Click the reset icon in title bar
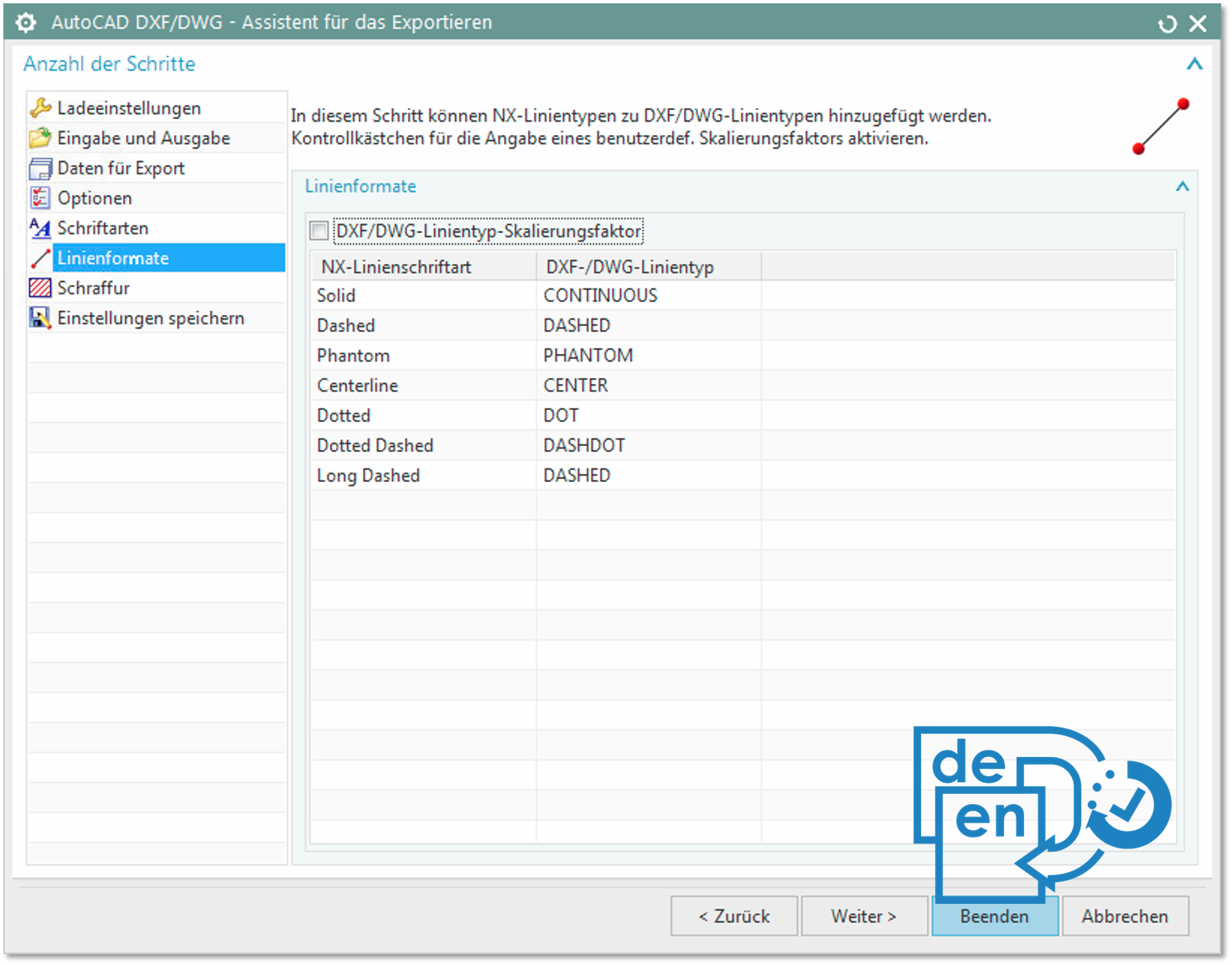This screenshot has height=965, width=1232. (x=1167, y=24)
